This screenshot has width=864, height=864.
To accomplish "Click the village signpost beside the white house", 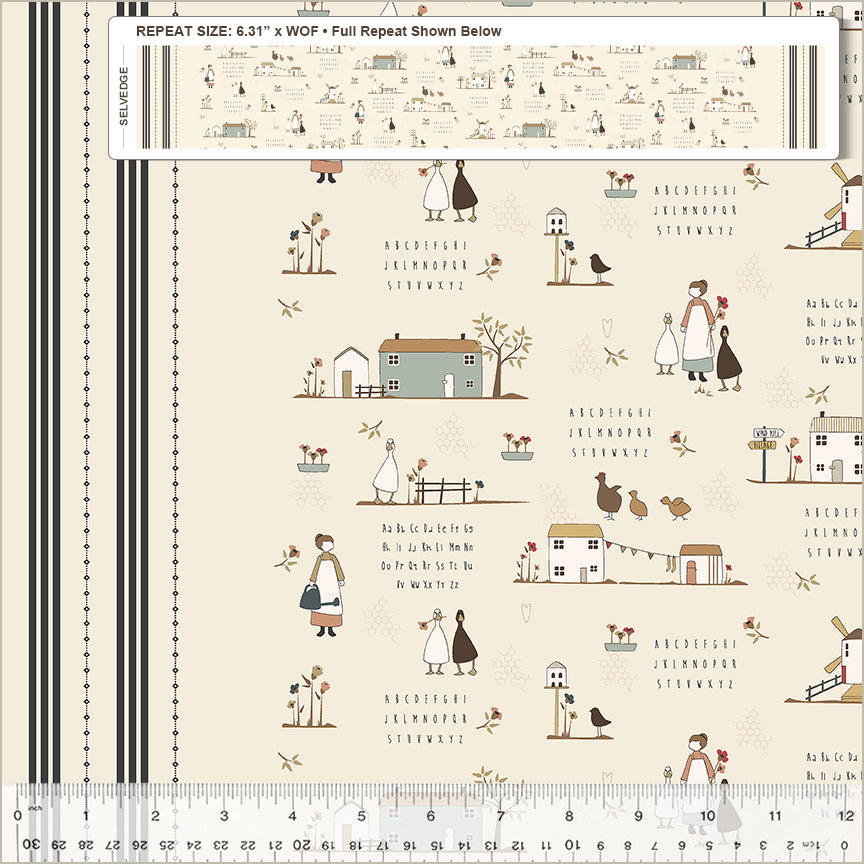I will click(x=764, y=448).
